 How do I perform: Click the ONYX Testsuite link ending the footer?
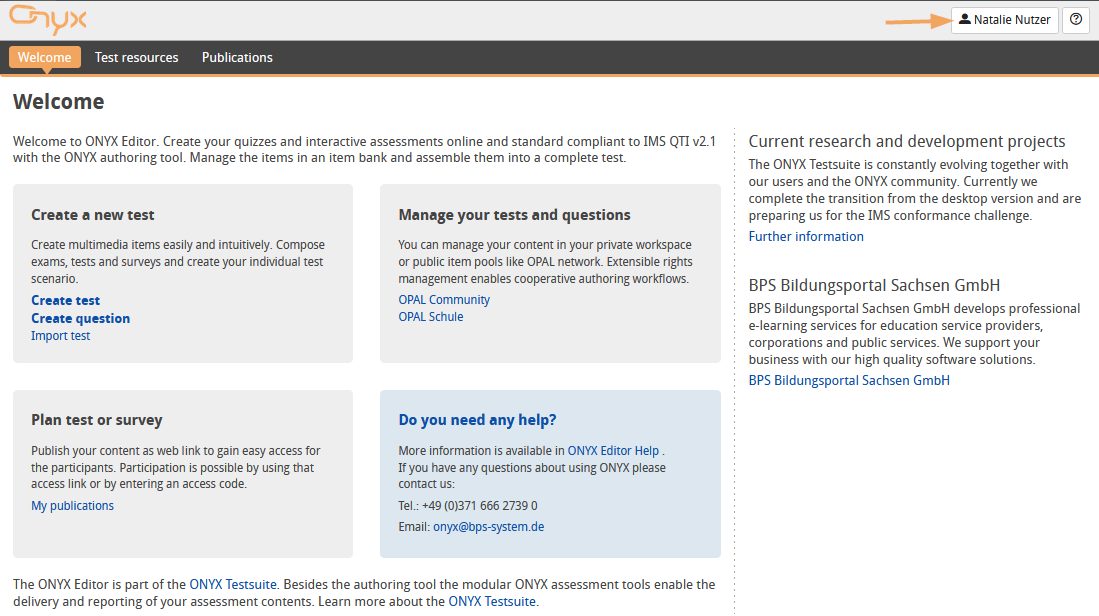(492, 602)
